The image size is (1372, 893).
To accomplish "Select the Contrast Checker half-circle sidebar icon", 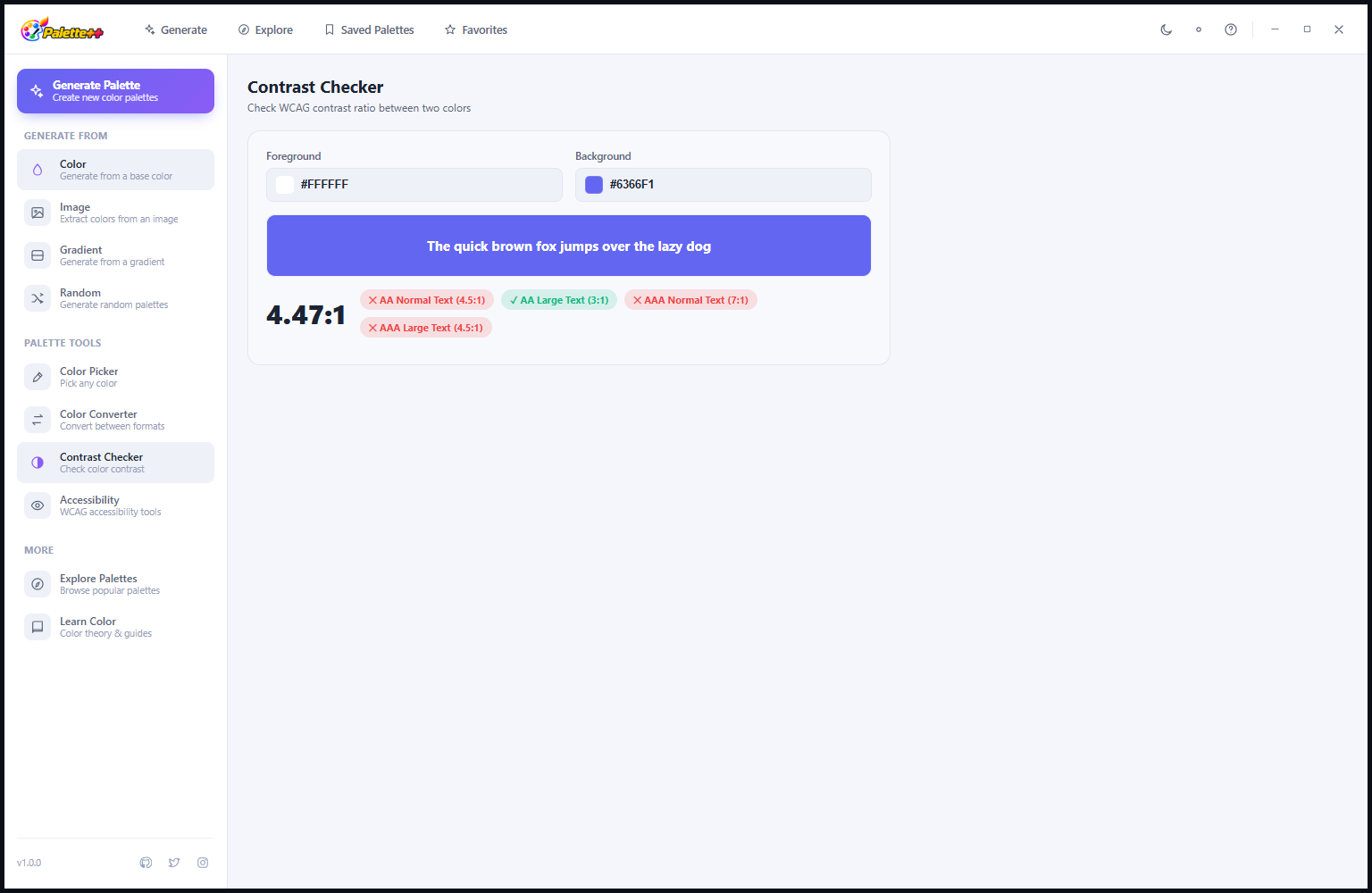I will (x=38, y=463).
